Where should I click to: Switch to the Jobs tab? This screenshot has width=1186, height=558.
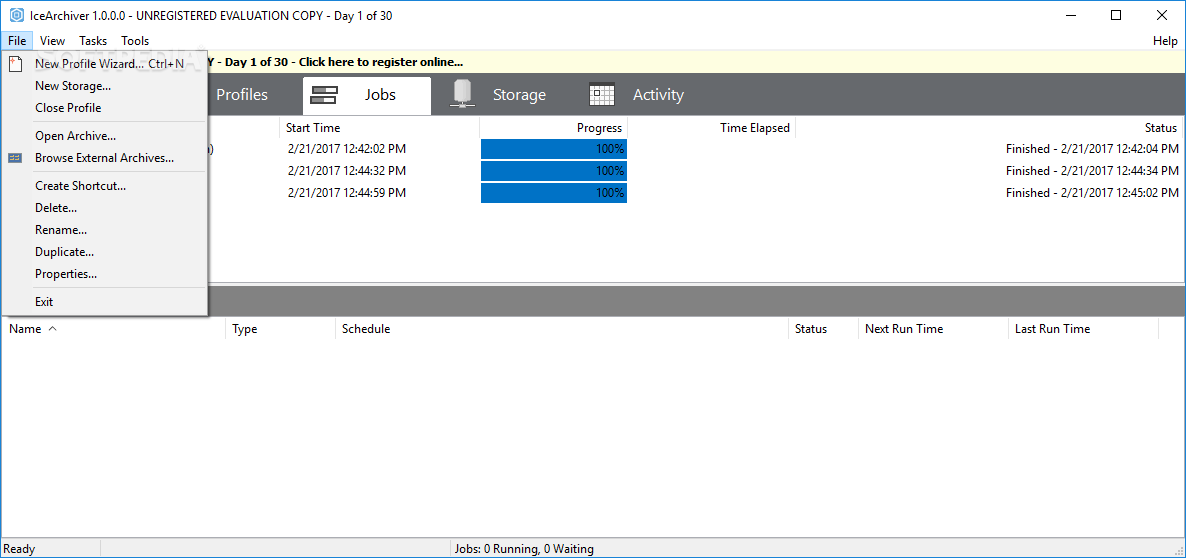(367, 95)
